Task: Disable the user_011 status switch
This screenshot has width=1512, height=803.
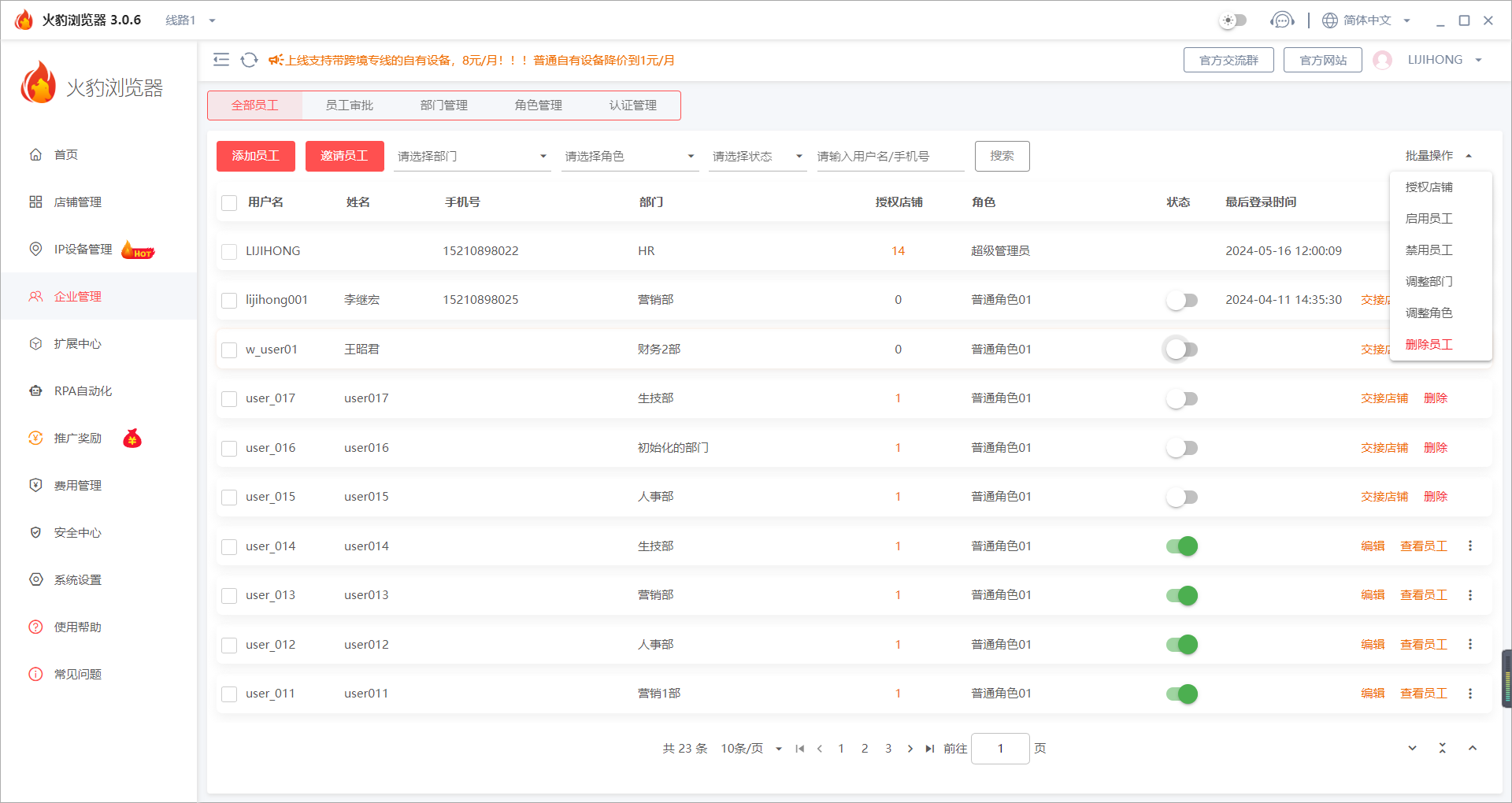Action: (x=1182, y=694)
